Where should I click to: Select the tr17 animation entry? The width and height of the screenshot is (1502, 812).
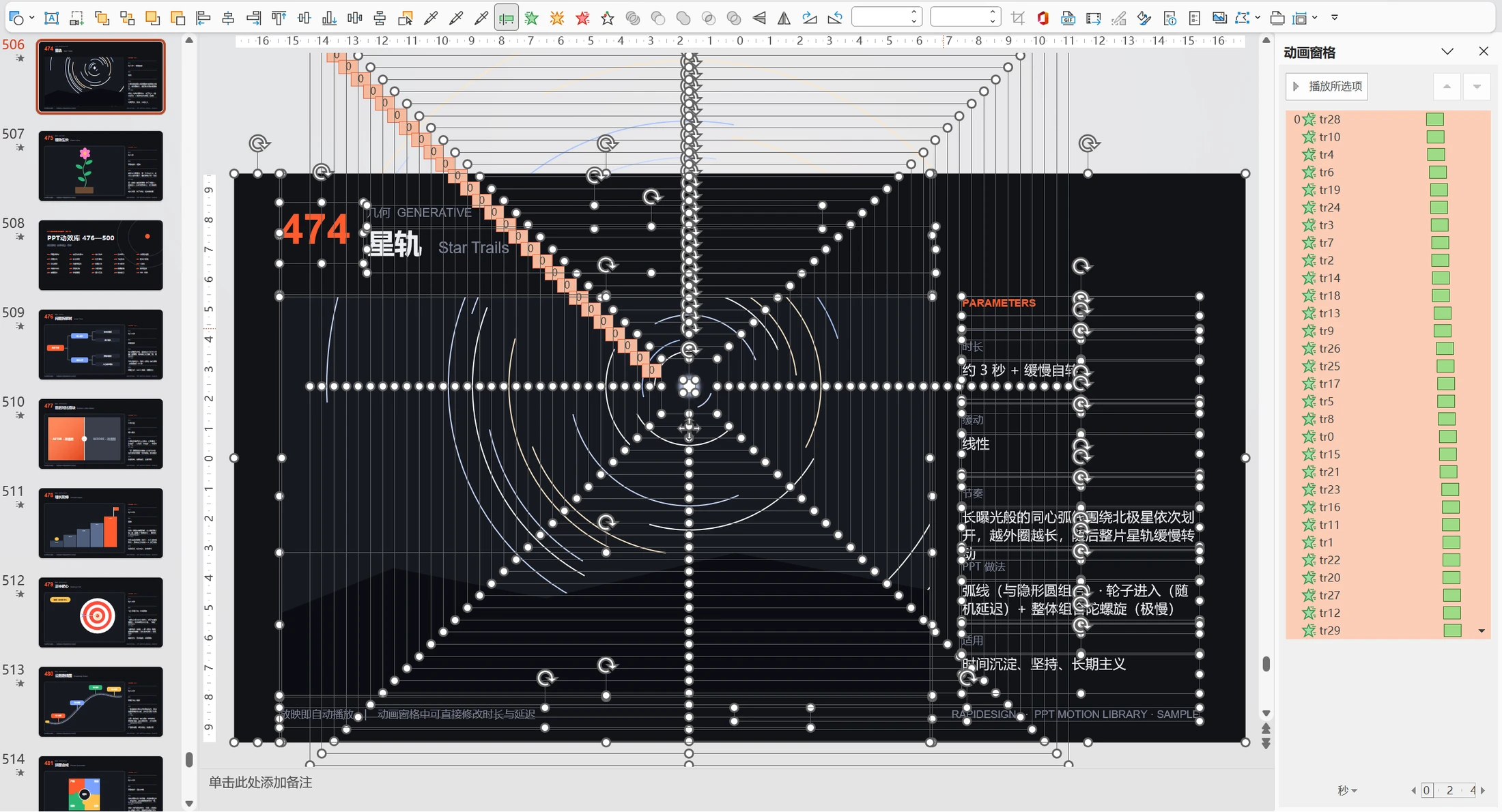coord(1388,384)
